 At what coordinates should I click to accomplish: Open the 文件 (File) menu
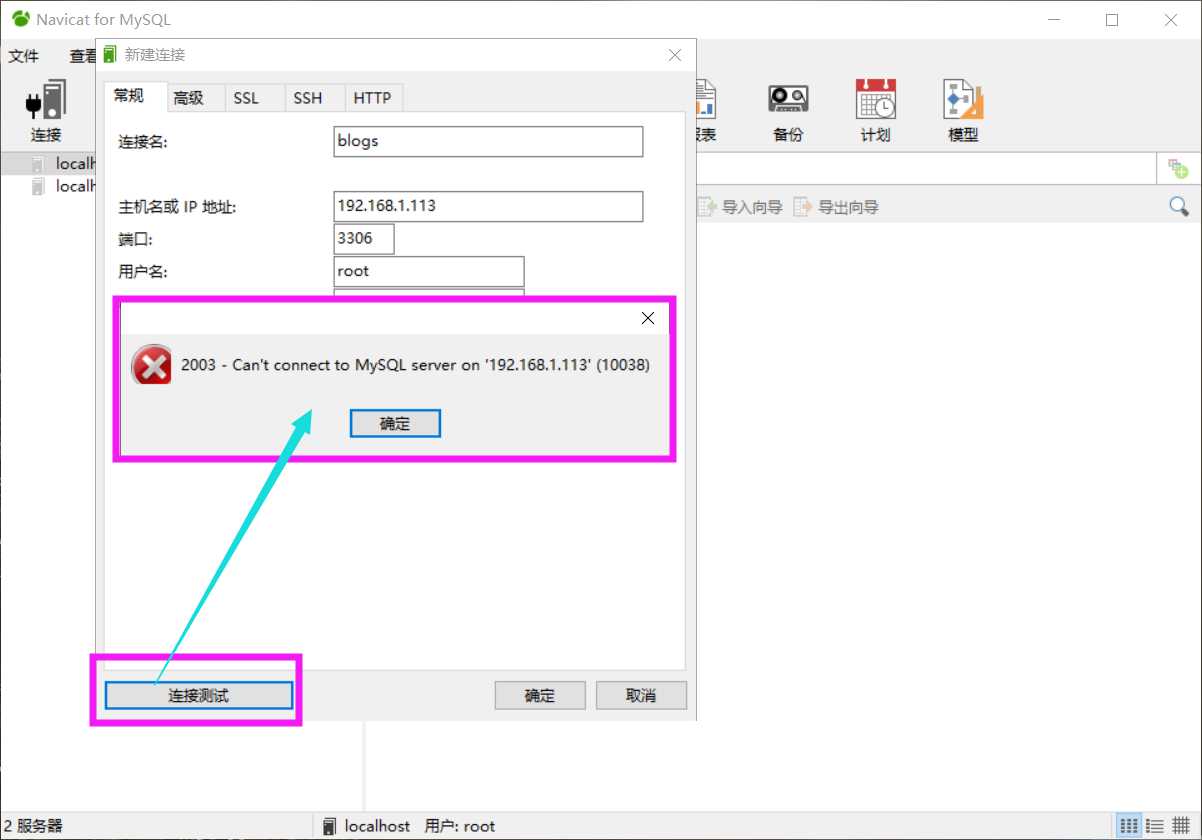24,56
